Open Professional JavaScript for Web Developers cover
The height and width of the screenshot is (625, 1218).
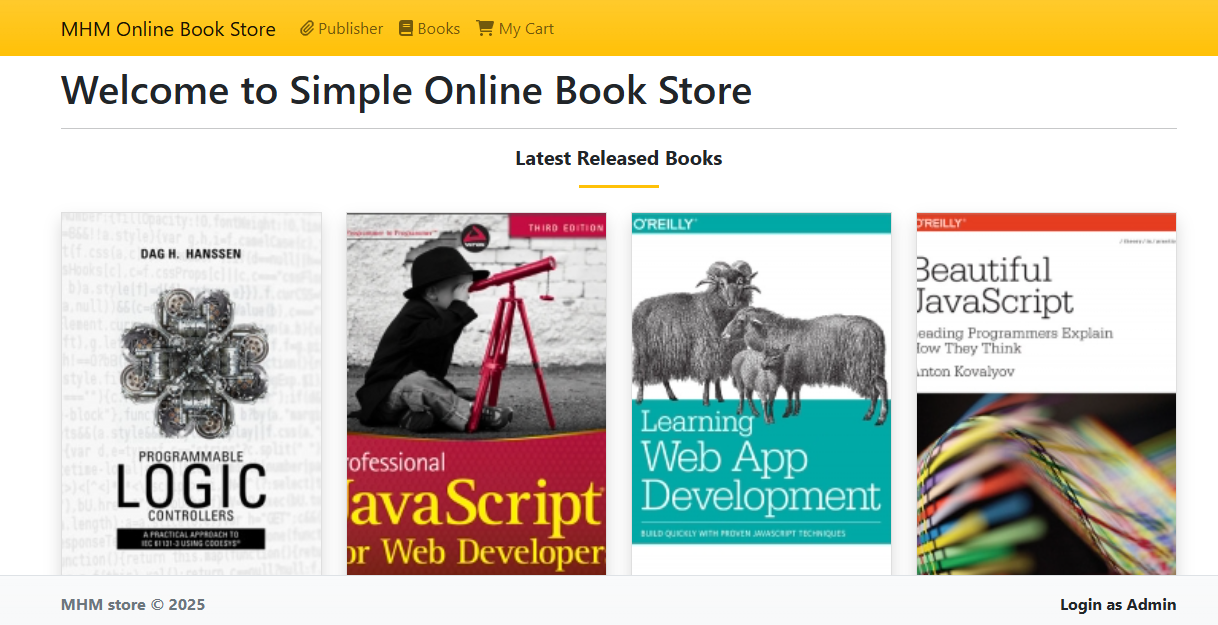[476, 394]
